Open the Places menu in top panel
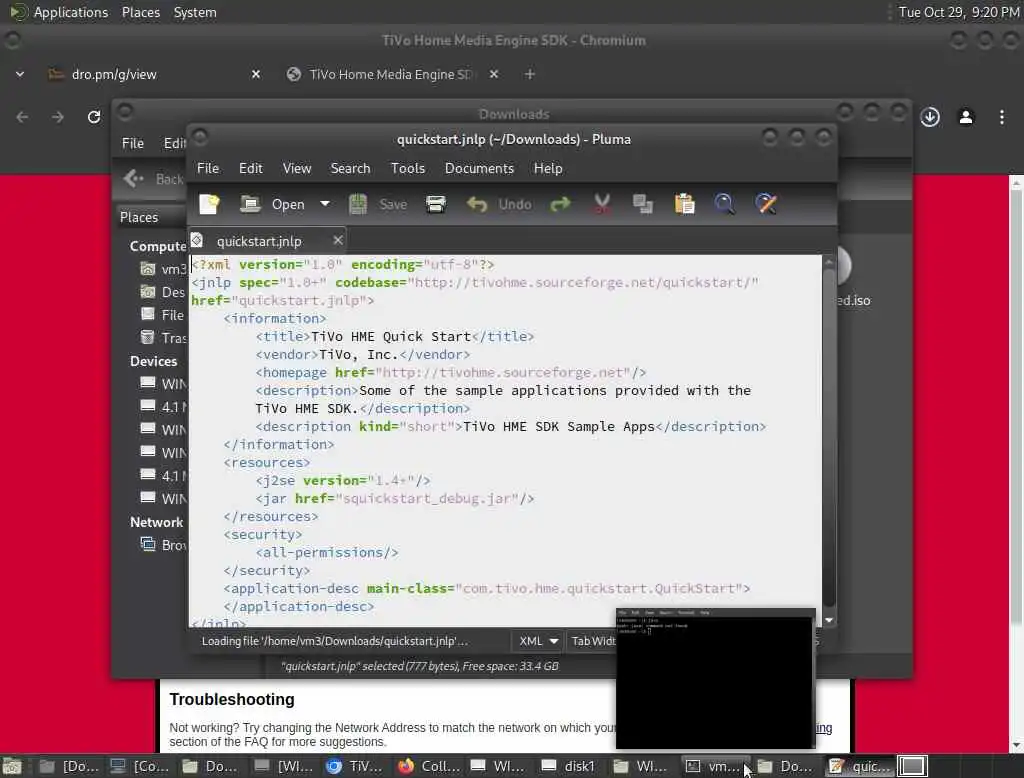Screen dimensions: 1024x778 click(x=141, y=12)
